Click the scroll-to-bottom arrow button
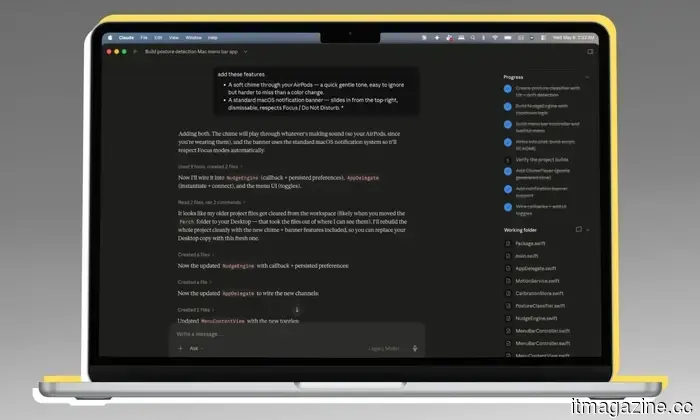Screen dimensions: 700x420 297,310
